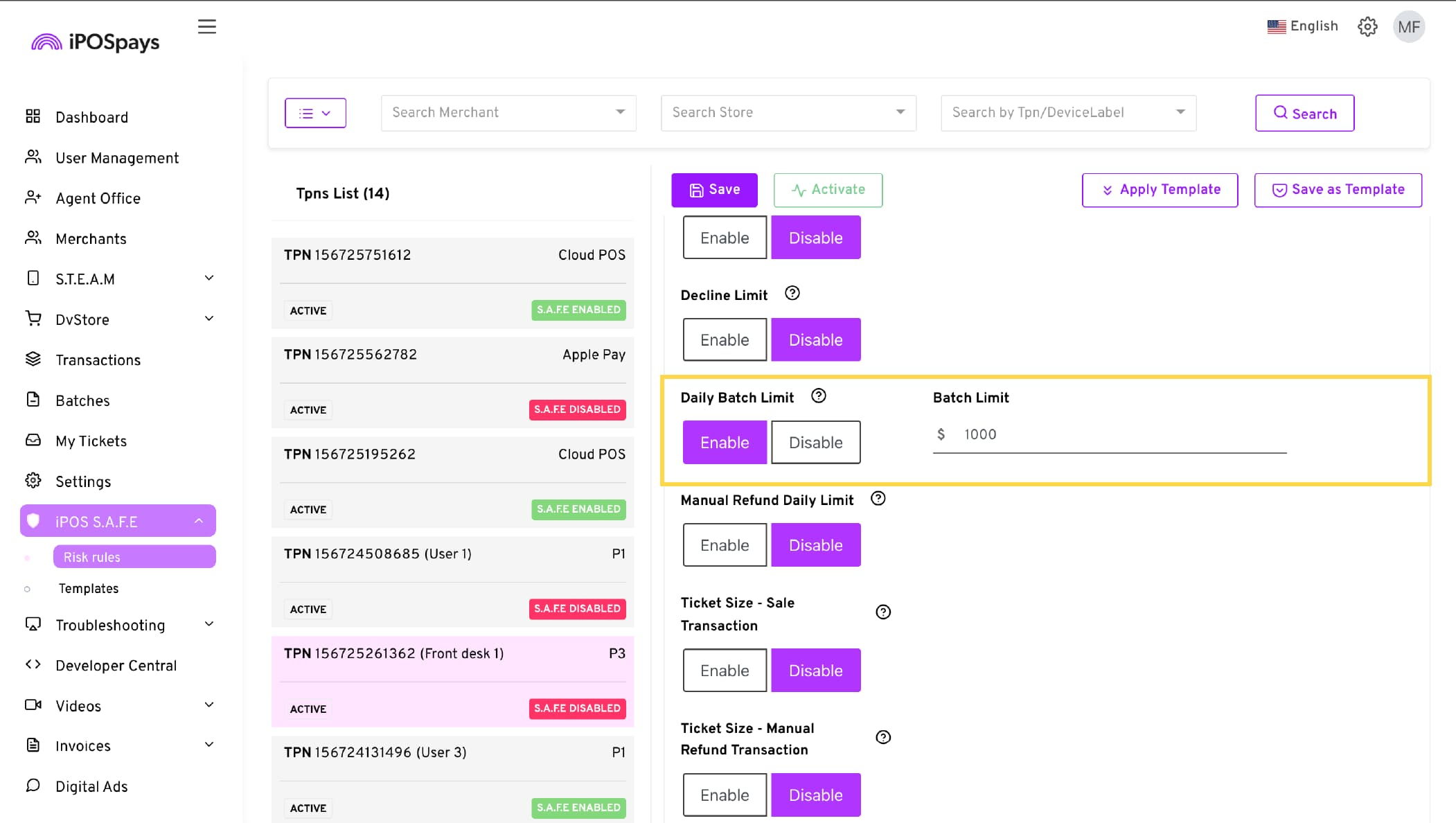Click the Batch Limit amount field
This screenshot has width=1456, height=823.
pyautogui.click(x=1108, y=434)
